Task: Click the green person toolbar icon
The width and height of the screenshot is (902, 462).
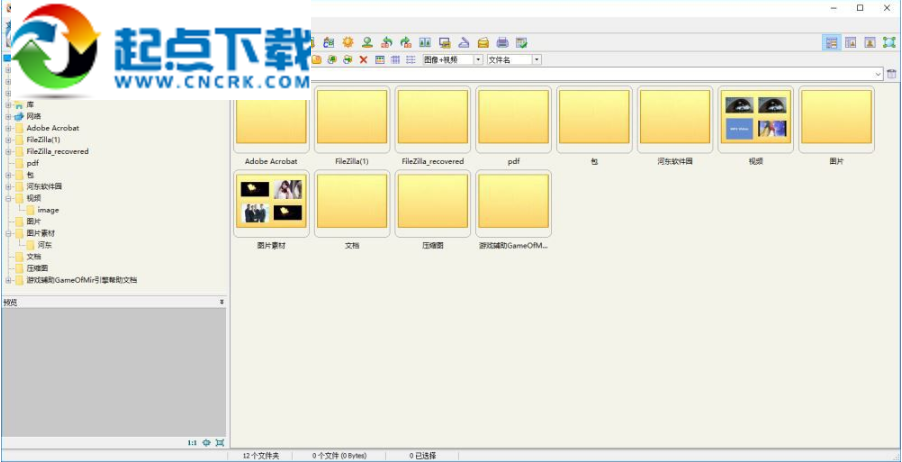Action: [x=367, y=43]
